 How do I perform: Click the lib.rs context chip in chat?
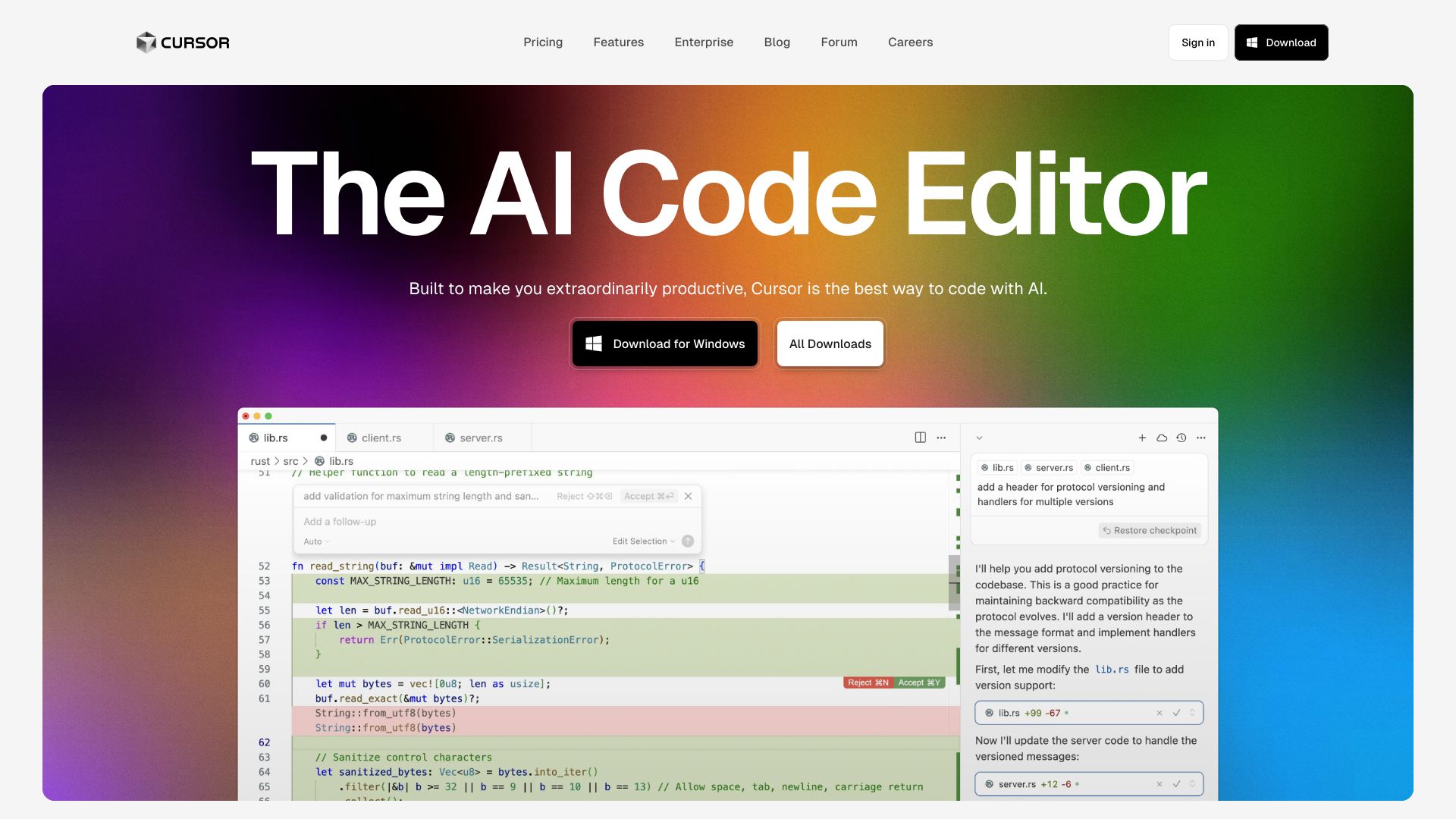point(997,468)
